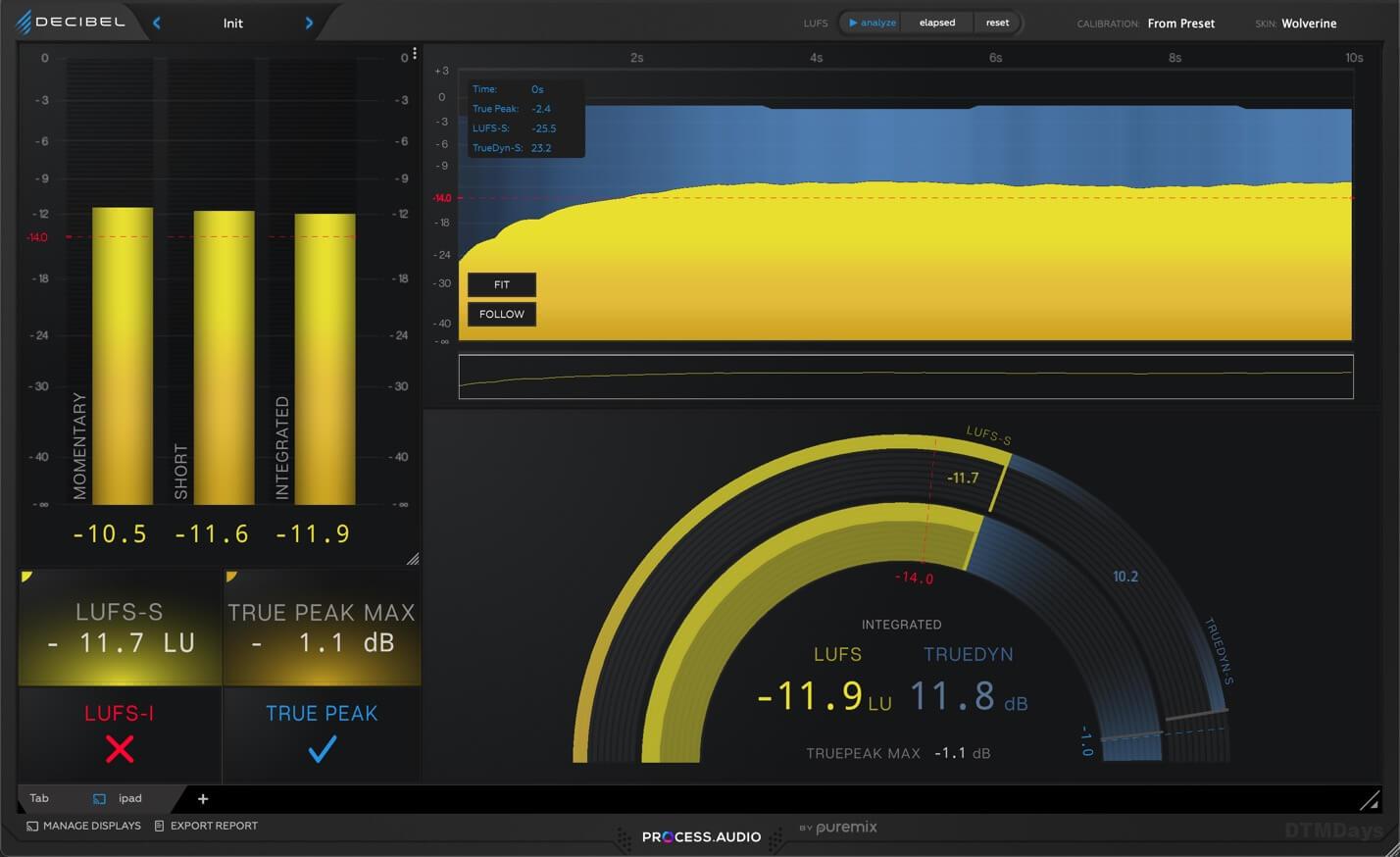The width and height of the screenshot is (1400, 857).
Task: Click the PROCESS.AUDIO logo
Action: (700, 836)
